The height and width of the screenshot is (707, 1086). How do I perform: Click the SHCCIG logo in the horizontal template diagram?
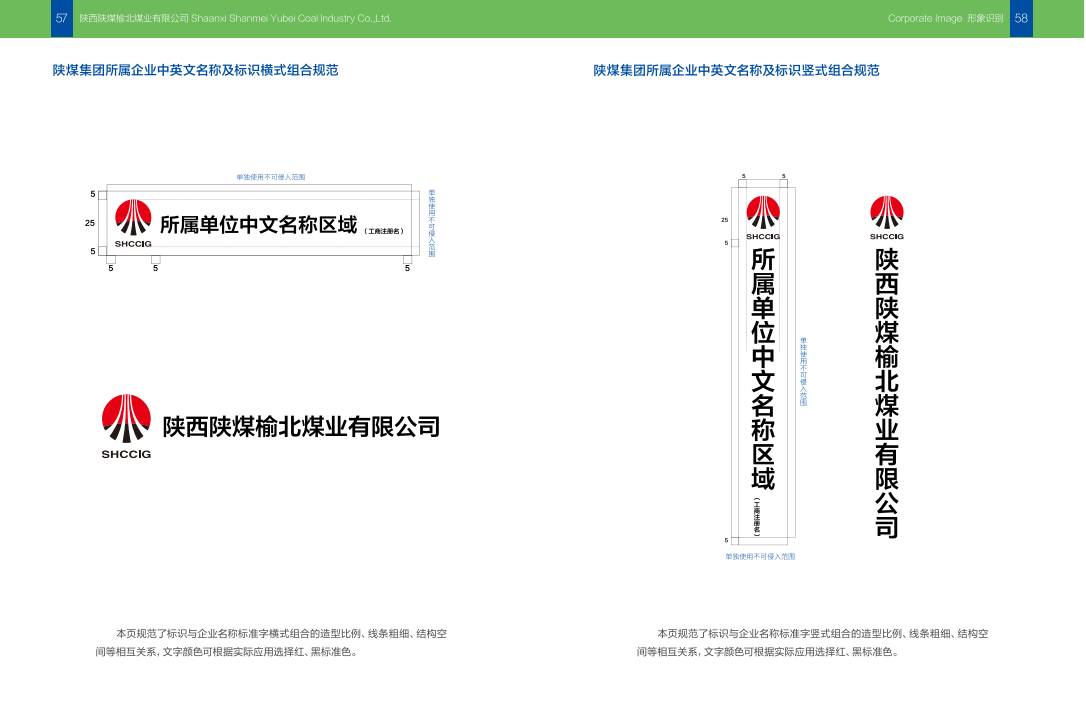[133, 222]
